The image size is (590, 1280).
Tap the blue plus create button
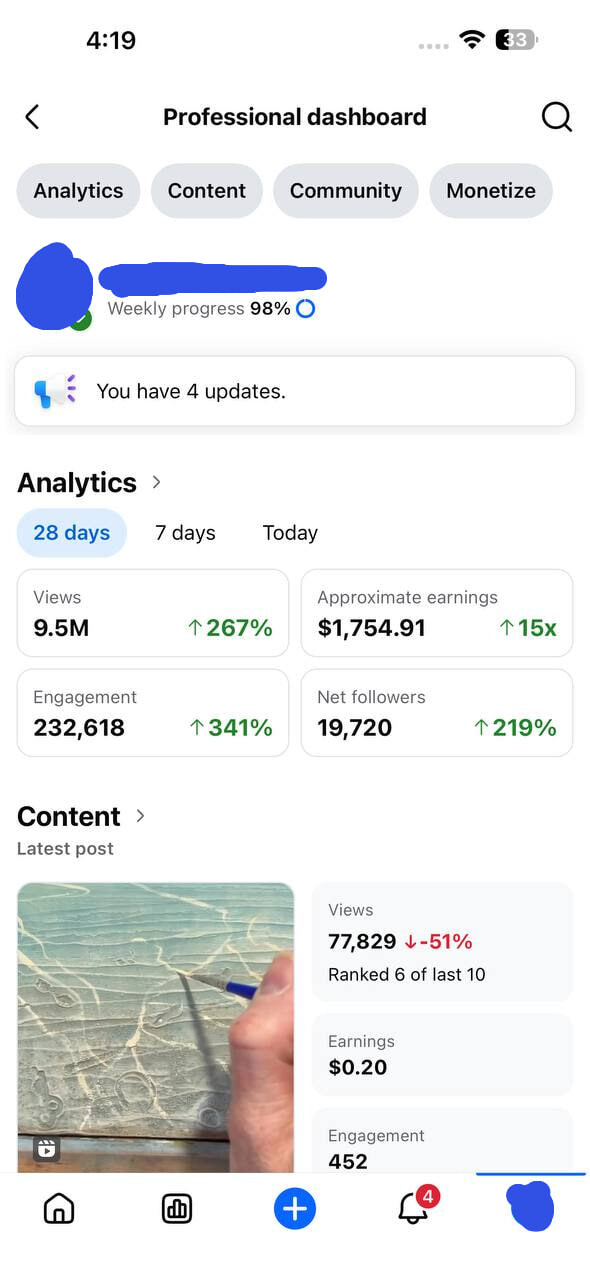[295, 1209]
